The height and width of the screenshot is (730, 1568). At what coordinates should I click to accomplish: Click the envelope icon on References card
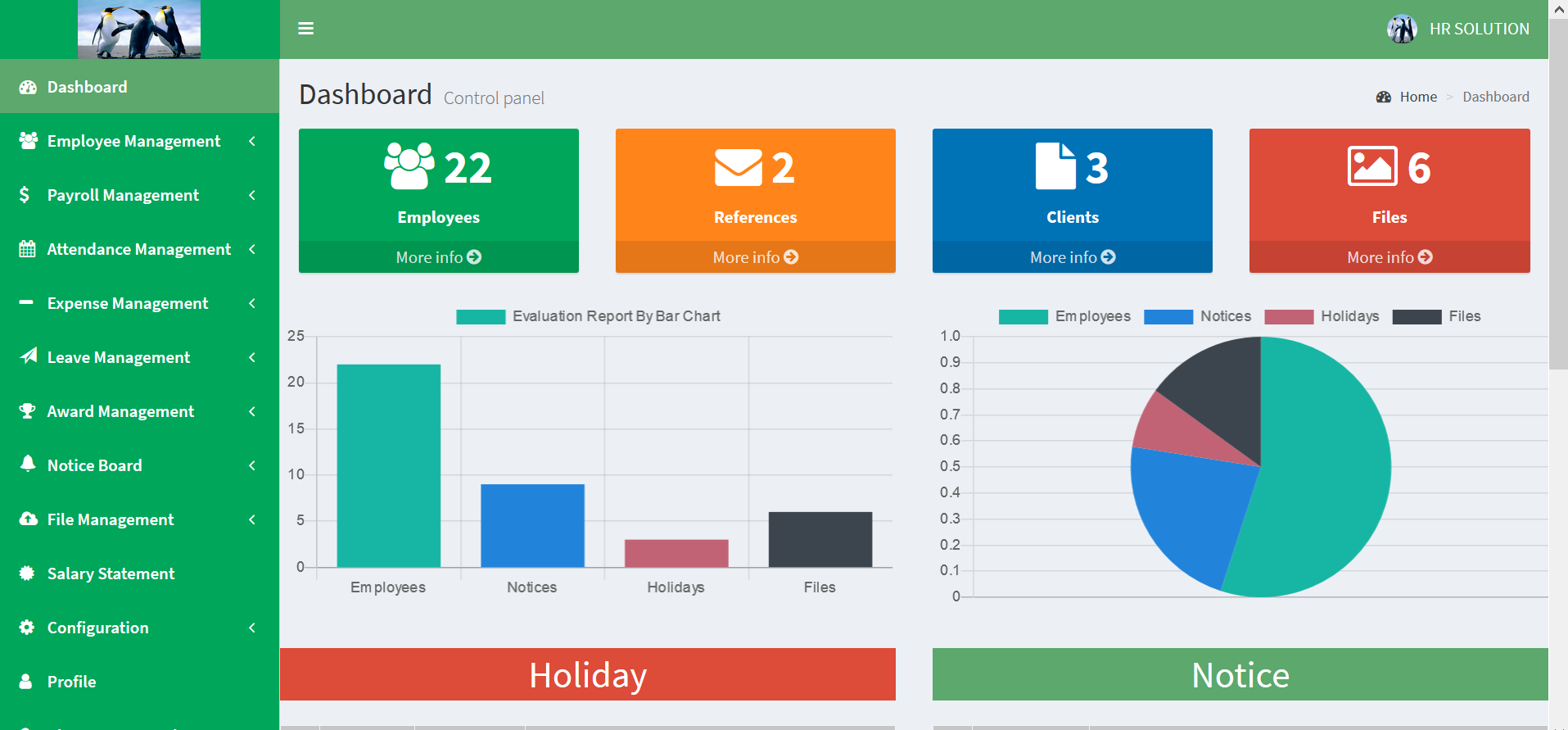click(x=738, y=168)
